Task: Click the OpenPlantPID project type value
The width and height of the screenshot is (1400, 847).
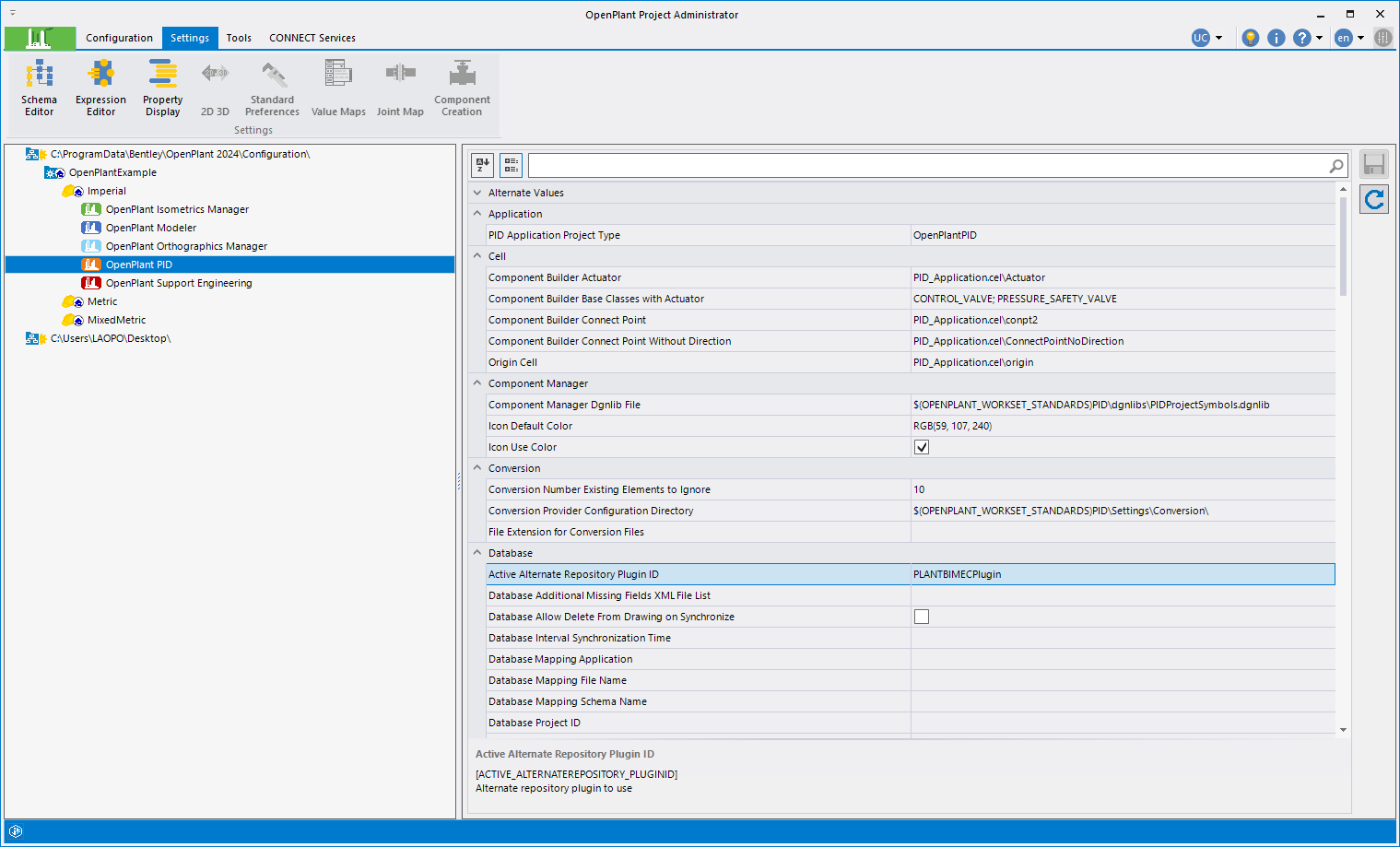Action: coord(1123,235)
